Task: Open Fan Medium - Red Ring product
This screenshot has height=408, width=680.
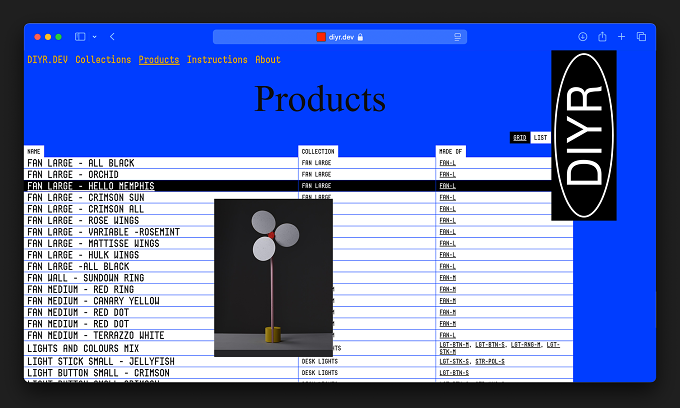Action: click(x=81, y=289)
